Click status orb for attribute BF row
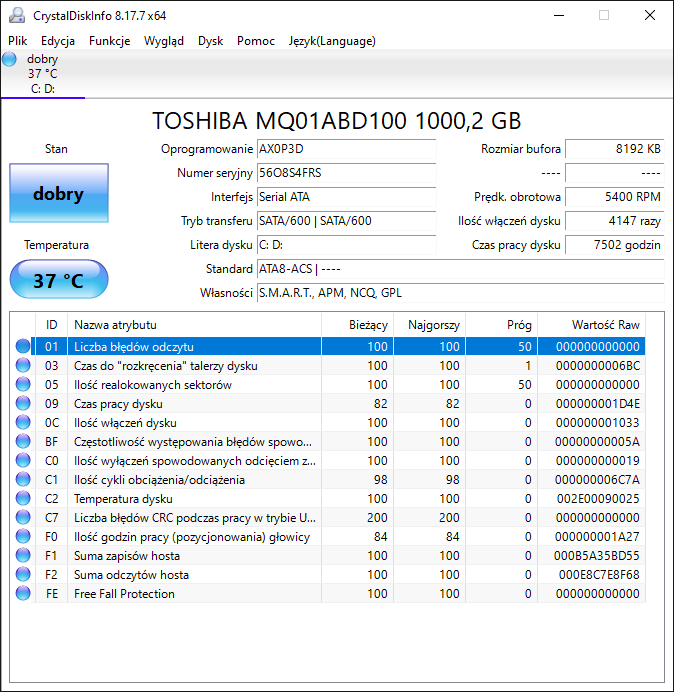The width and height of the screenshot is (674, 692). point(23,441)
